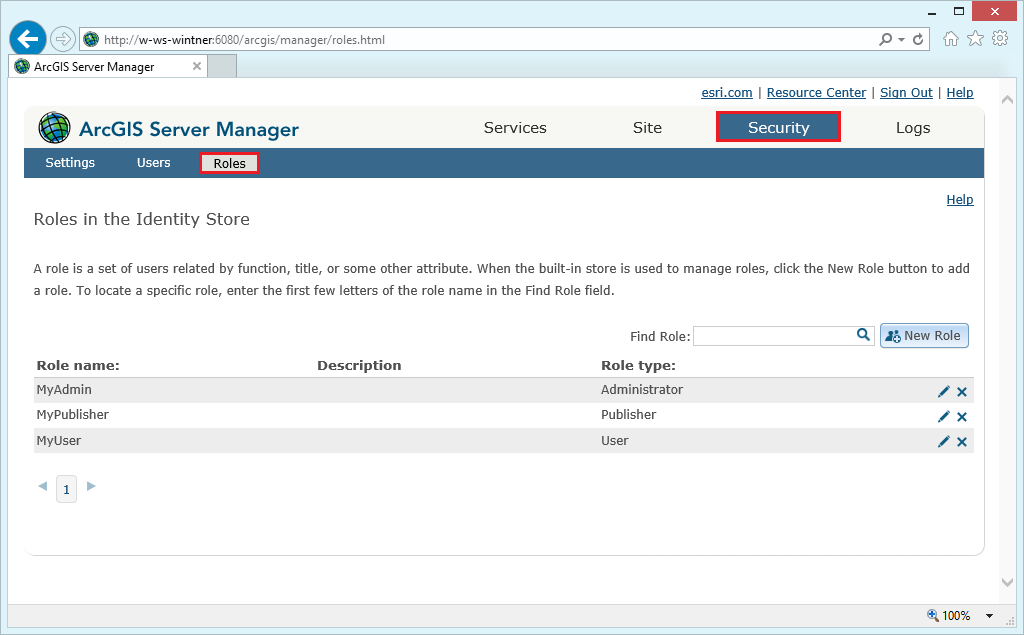Create a New Role
This screenshot has height=635, width=1024.
click(x=923, y=335)
